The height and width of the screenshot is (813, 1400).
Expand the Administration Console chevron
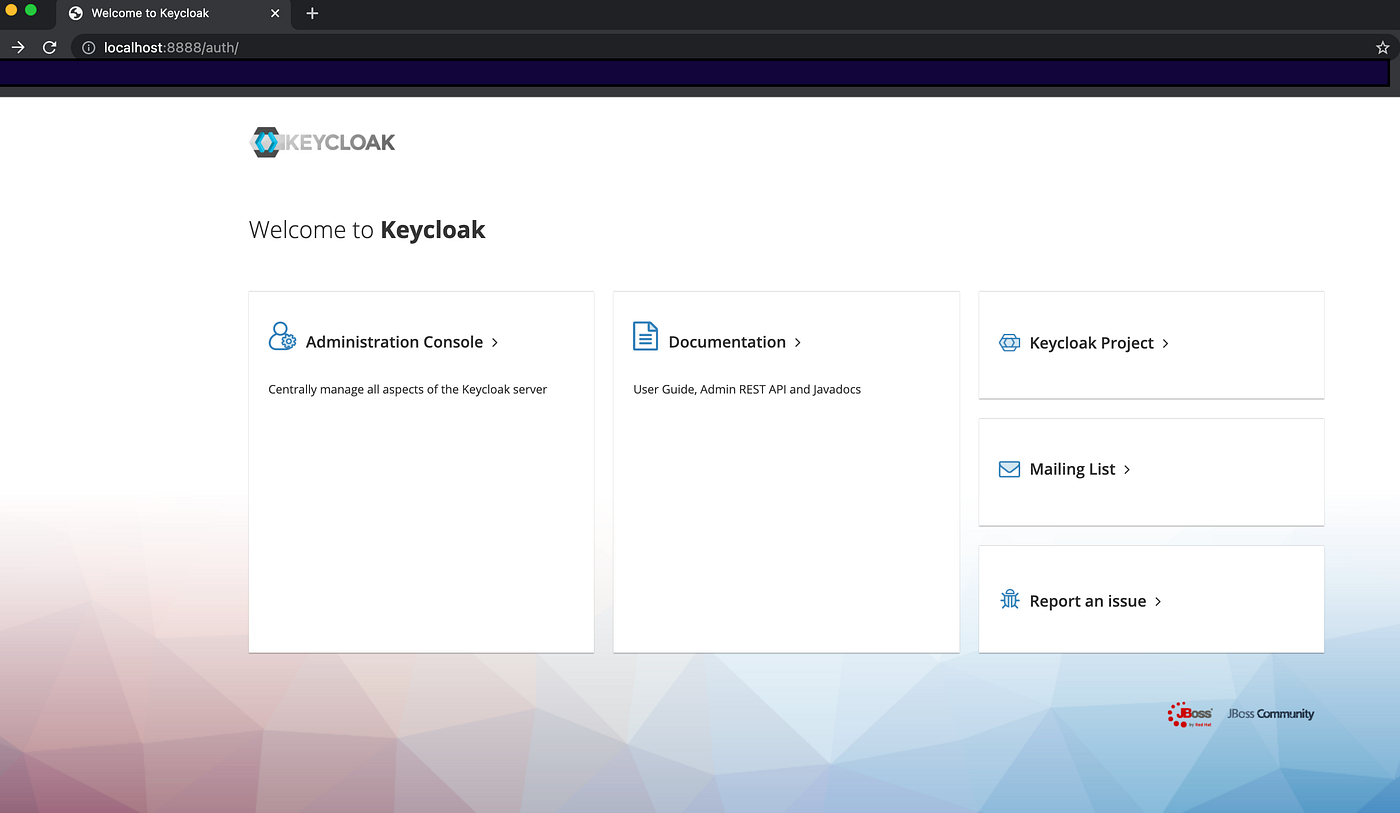[x=495, y=342]
